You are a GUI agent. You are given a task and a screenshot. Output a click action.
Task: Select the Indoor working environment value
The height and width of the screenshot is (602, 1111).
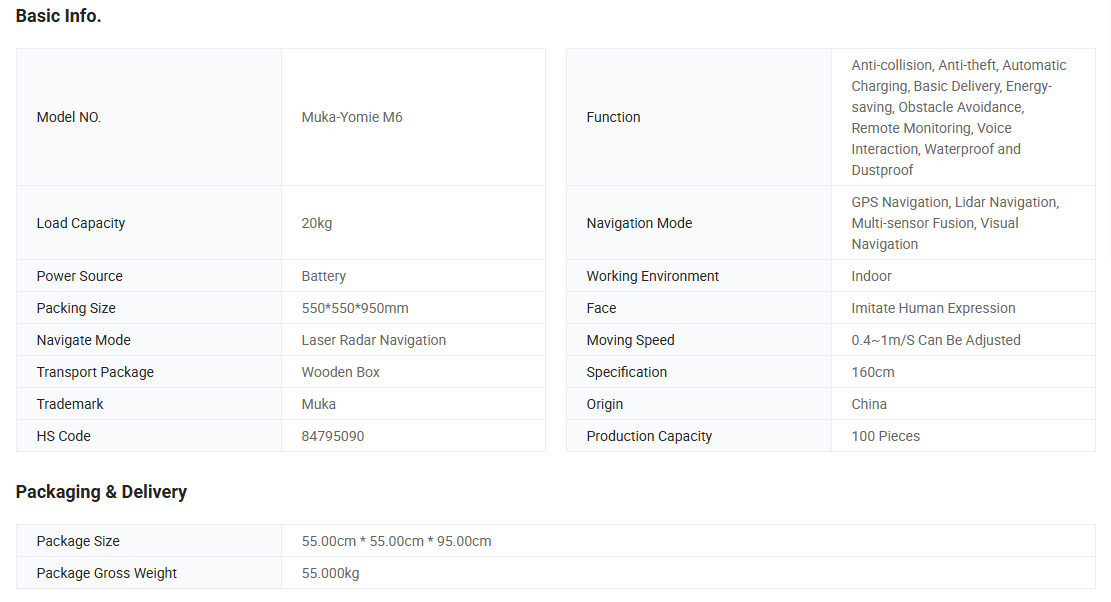tap(872, 276)
